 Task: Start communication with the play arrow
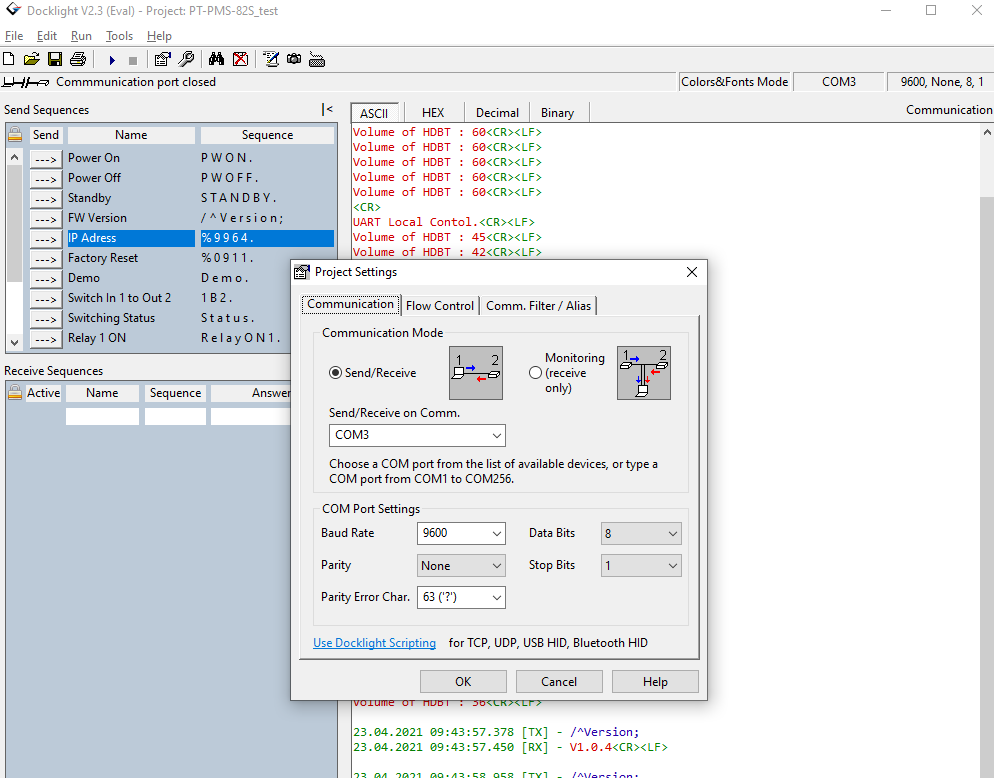[112, 60]
